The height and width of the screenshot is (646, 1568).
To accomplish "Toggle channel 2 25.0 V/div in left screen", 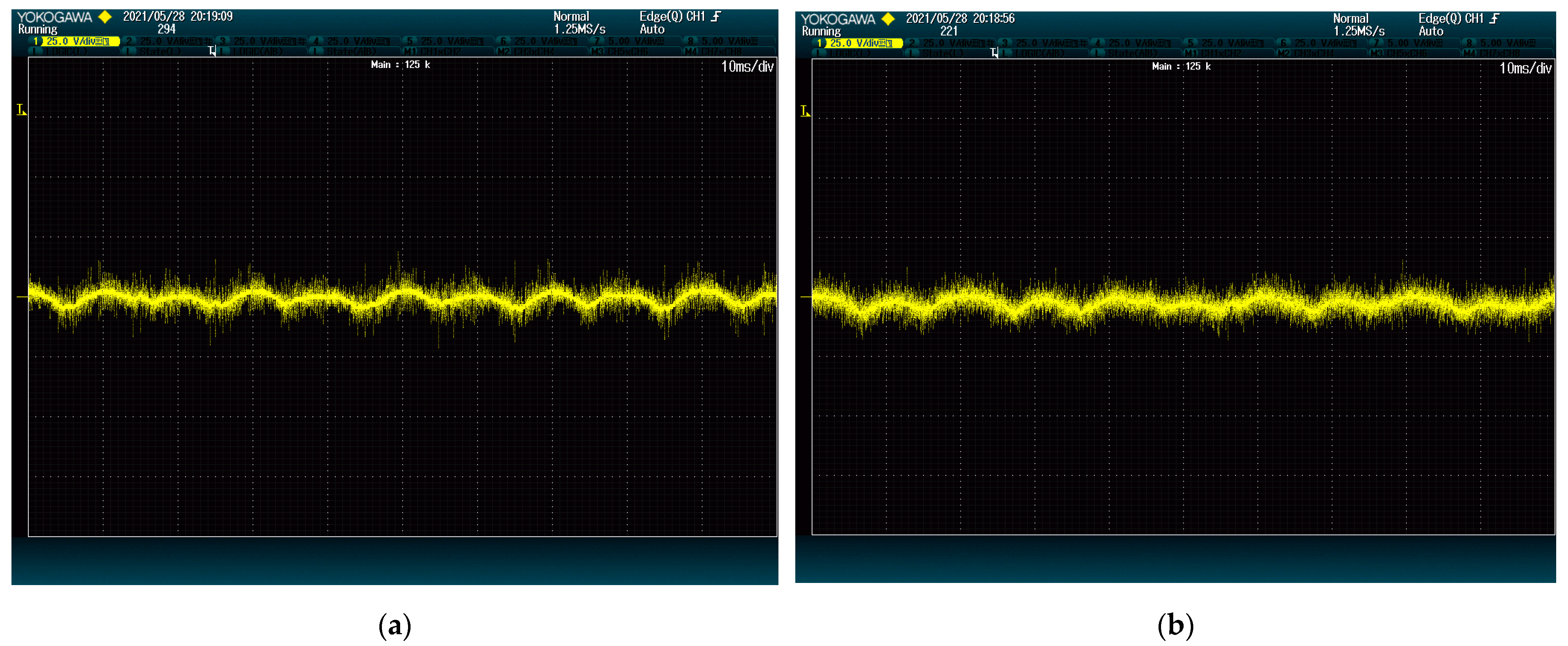I will click(168, 42).
